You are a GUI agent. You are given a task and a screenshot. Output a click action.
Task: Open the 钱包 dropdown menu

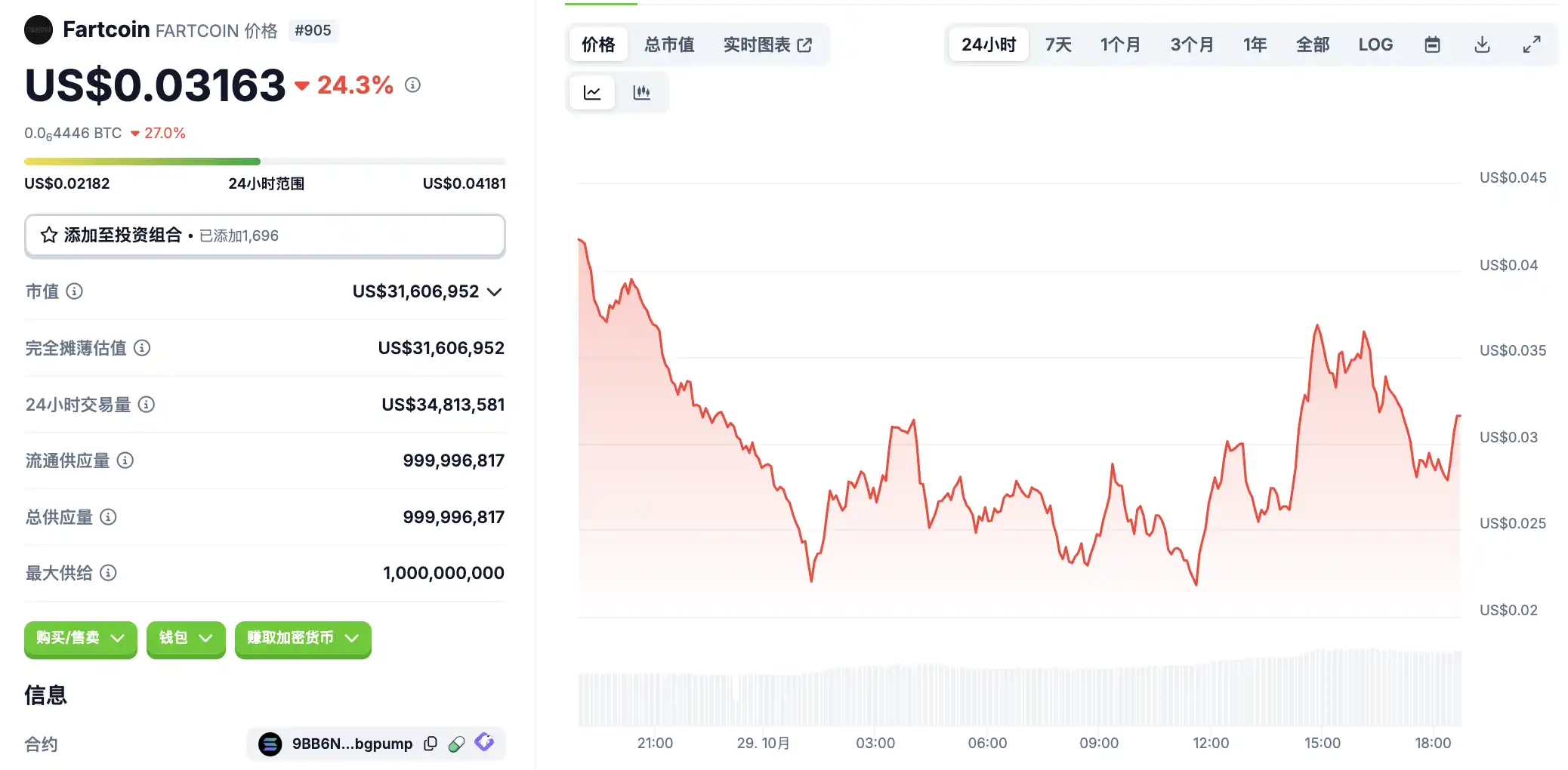pos(186,639)
